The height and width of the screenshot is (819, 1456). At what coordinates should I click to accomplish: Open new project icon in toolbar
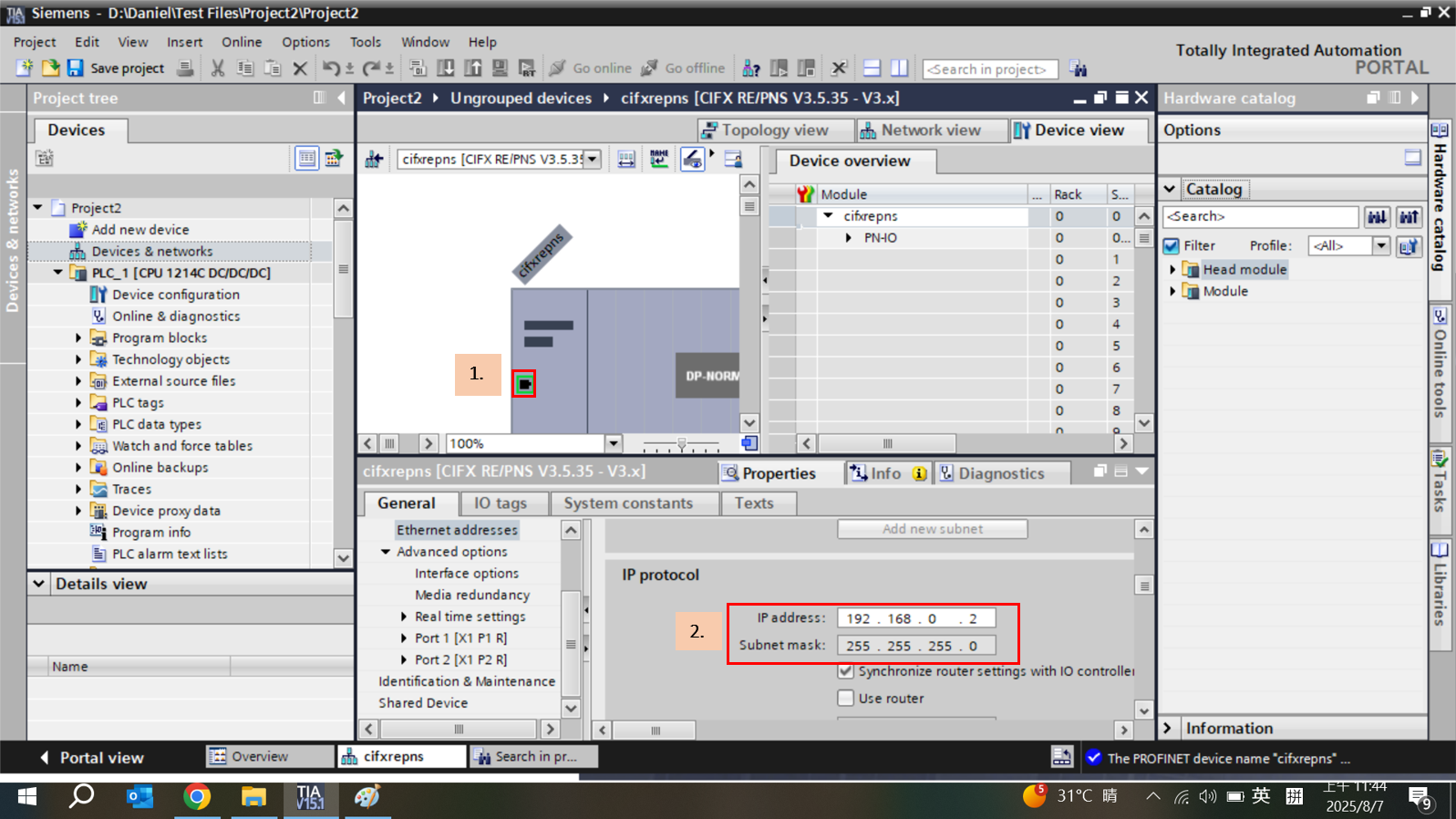point(25,67)
